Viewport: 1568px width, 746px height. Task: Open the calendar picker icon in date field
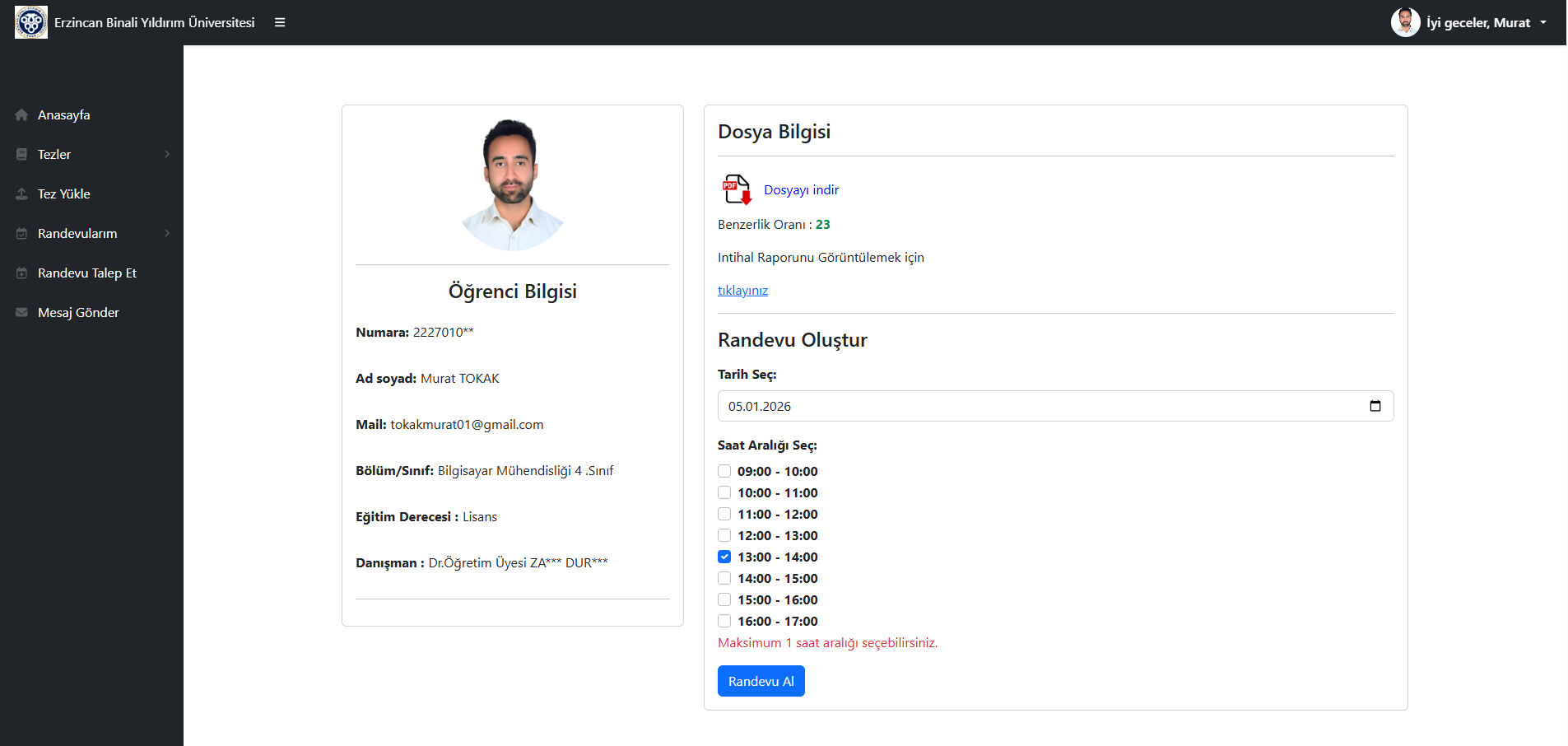point(1375,406)
